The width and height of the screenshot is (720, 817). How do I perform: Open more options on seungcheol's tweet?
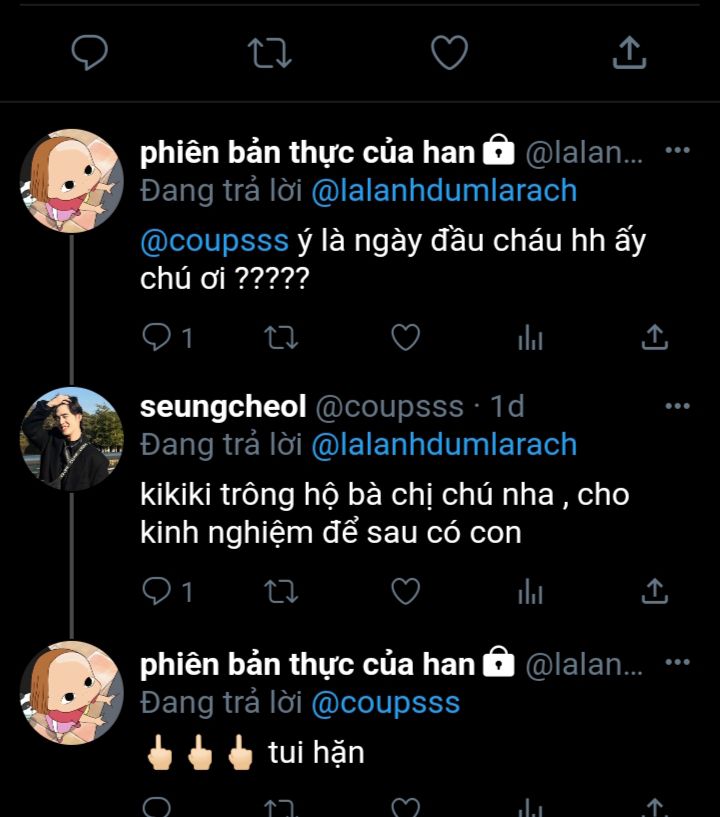pyautogui.click(x=677, y=406)
